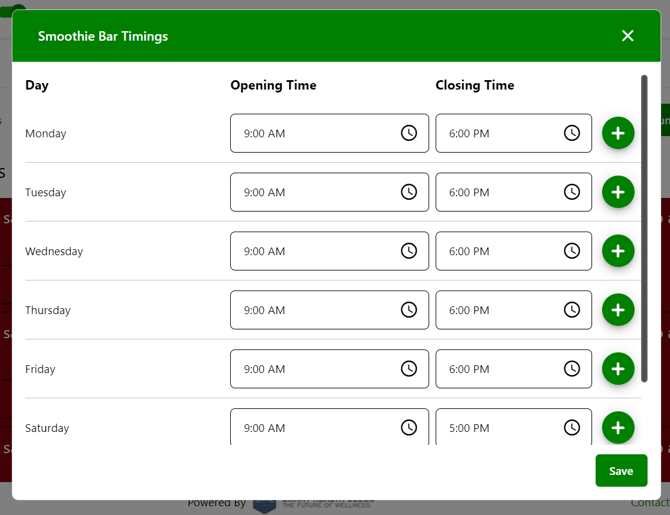Save the Smoothie Bar timings
Image resolution: width=670 pixels, height=515 pixels.
point(621,471)
